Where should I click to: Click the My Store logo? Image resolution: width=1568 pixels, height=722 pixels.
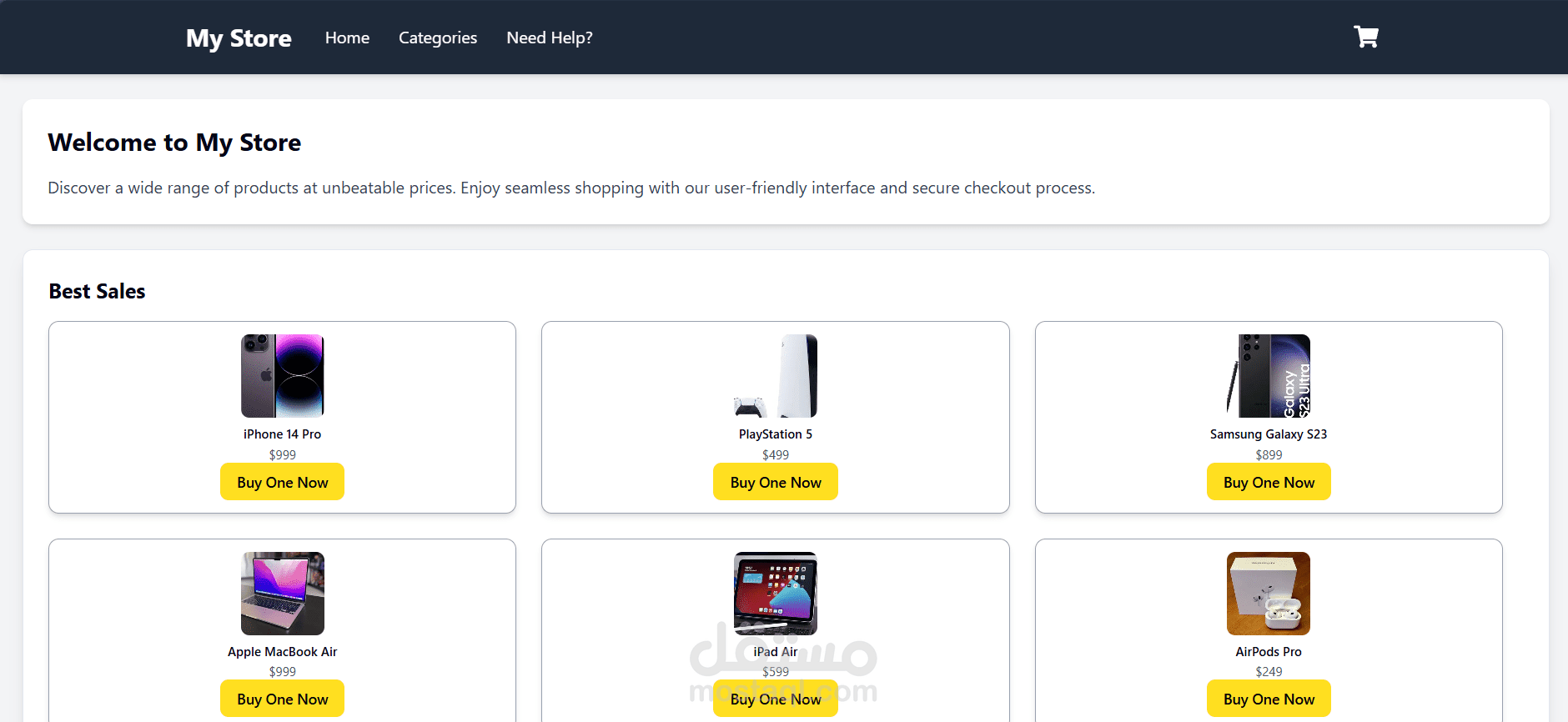239,38
